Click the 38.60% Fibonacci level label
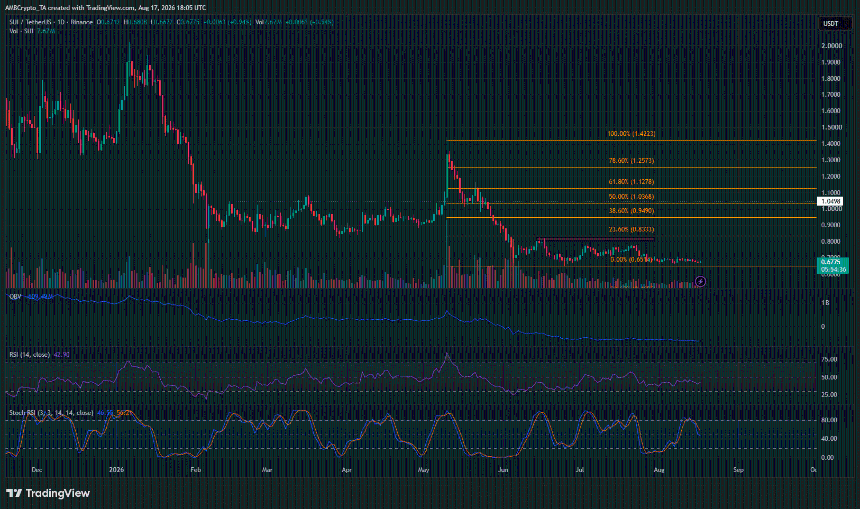This screenshot has height=509, width=860. 631,211
